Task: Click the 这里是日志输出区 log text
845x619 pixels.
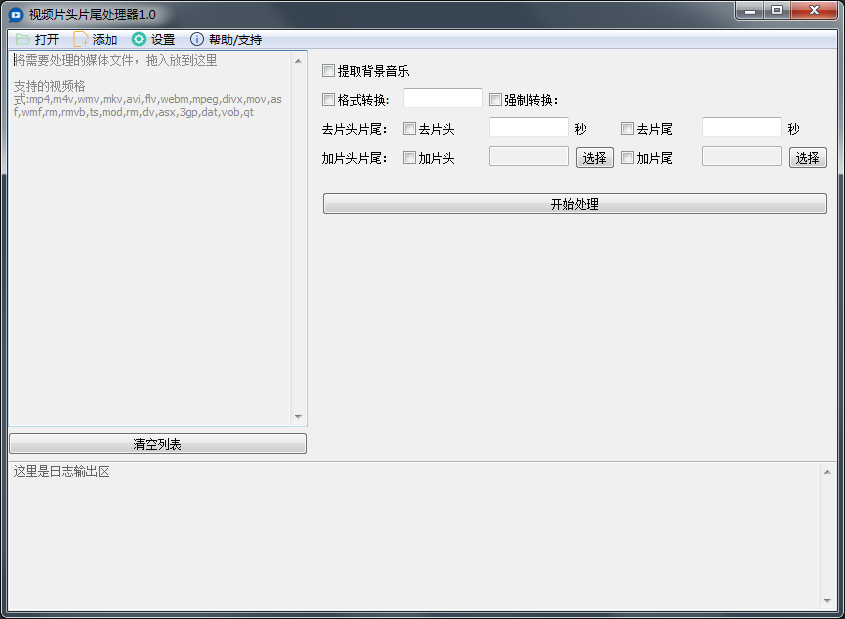Action: coord(61,471)
